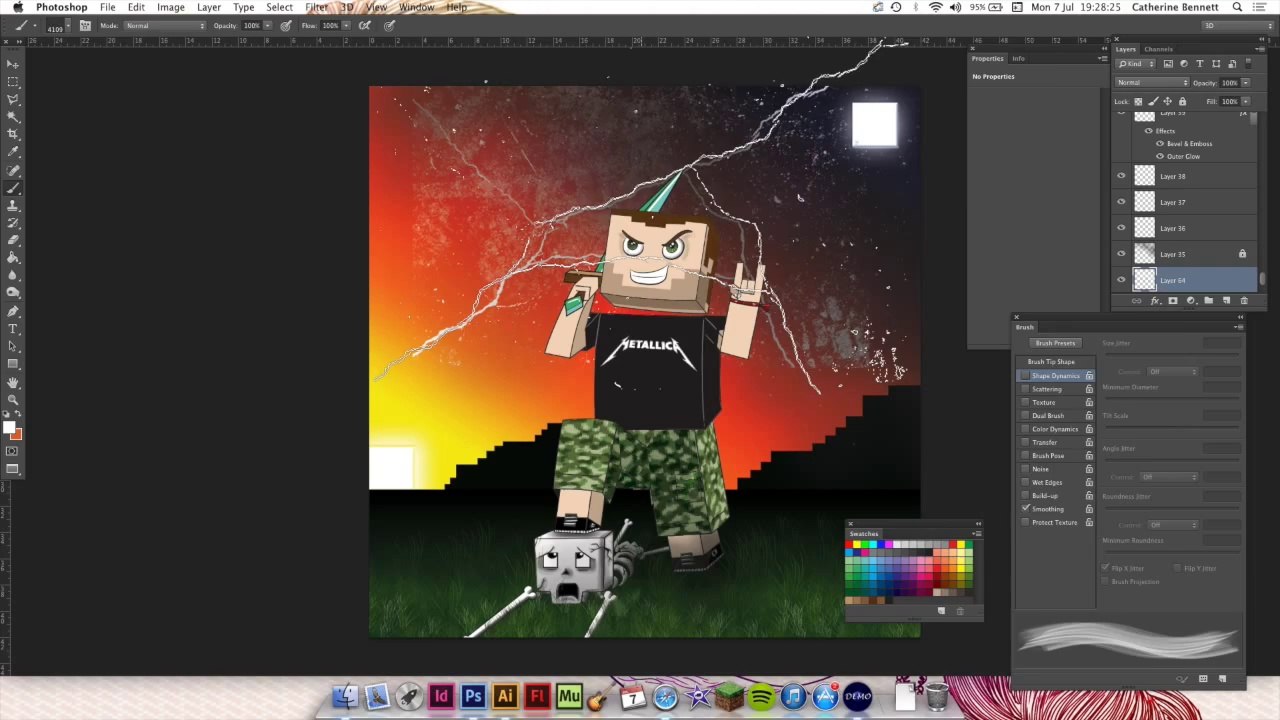1280x720 pixels.
Task: Filter layers by pixel layers icon
Action: point(1168,64)
